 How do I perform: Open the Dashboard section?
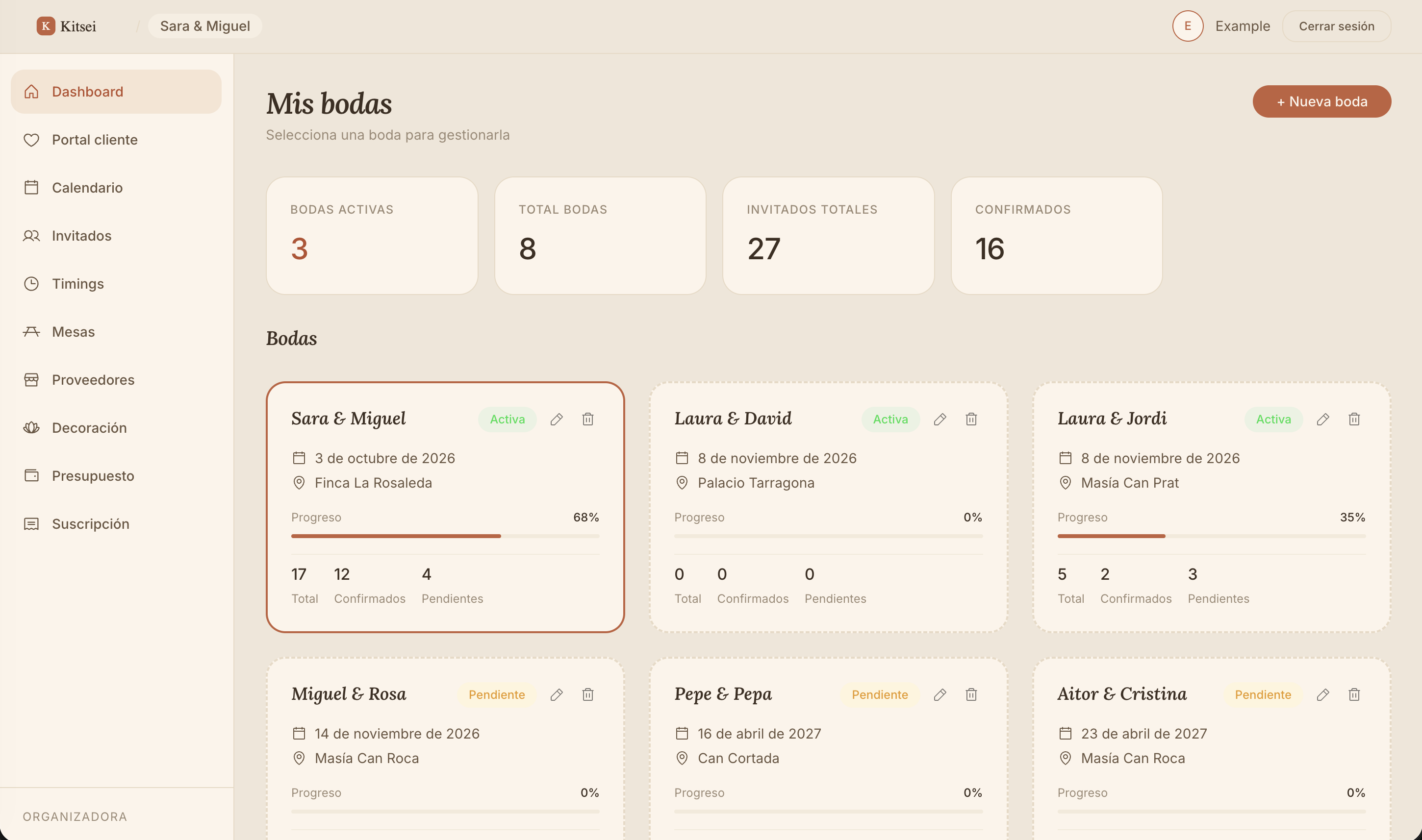coord(116,92)
